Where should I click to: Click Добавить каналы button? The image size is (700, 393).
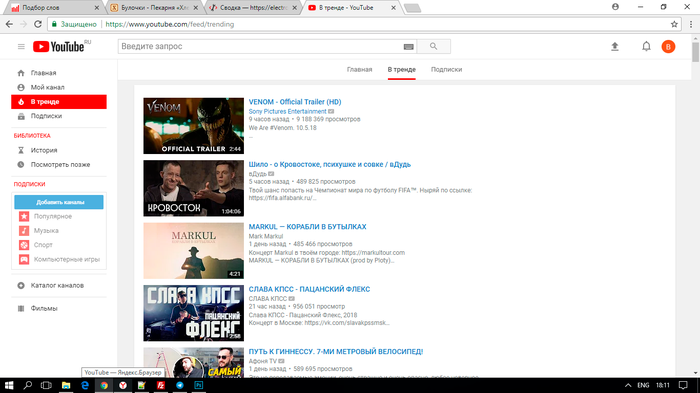59,202
